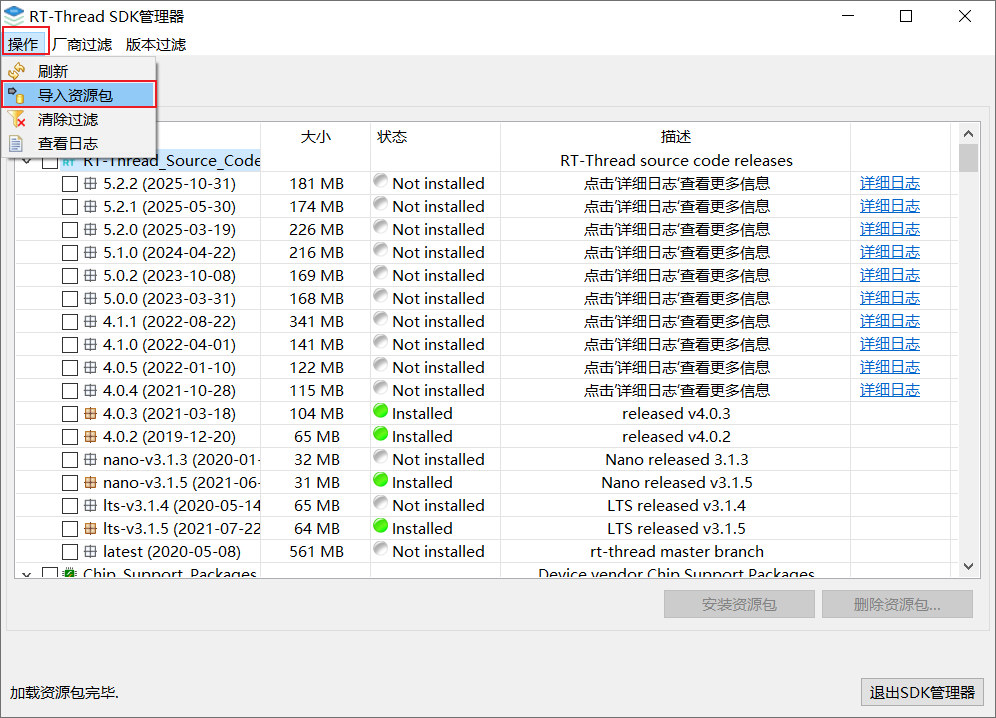Viewport: 996px width, 718px height.
Task: Click the package icon beside 5.2.2 (2025-10-31)
Action: click(x=91, y=184)
